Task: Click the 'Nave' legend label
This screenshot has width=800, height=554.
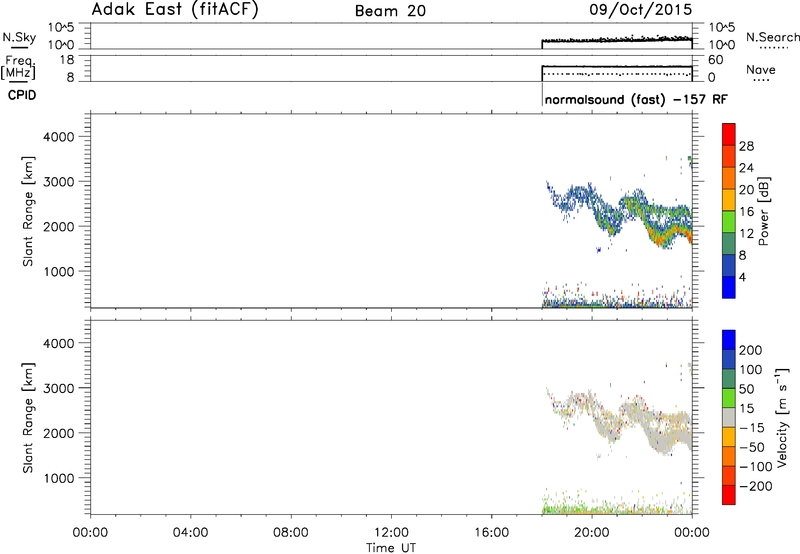Action: click(761, 69)
